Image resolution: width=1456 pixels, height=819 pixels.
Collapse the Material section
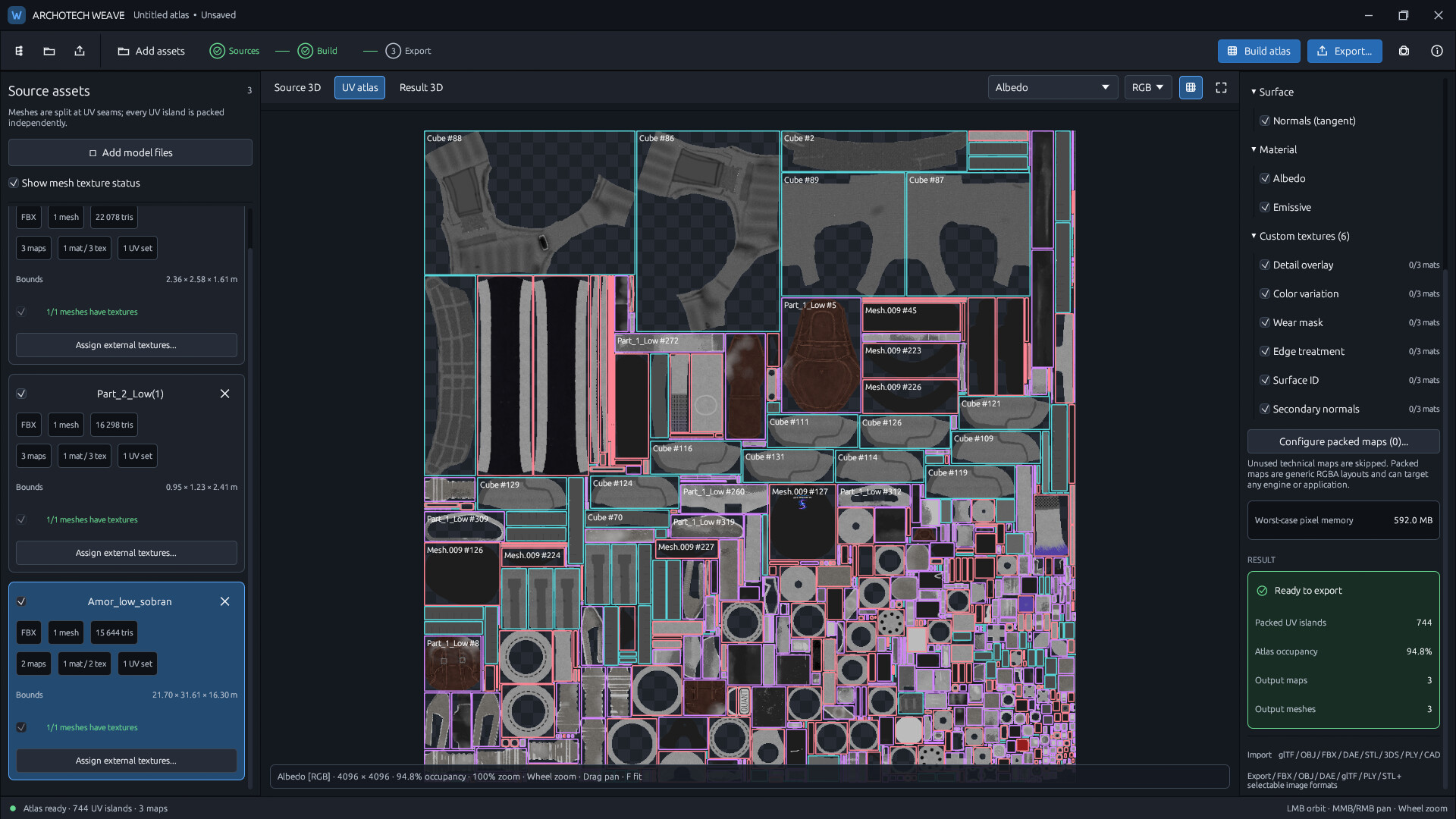1254,149
